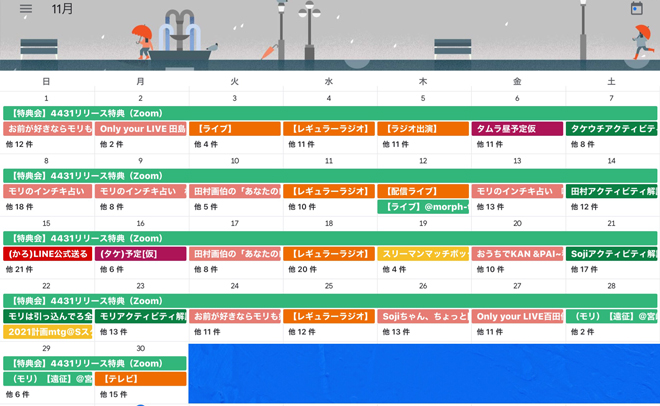The height and width of the screenshot is (406, 660).
Task: Select the タムラ昼予定仮 event
Action: (x=517, y=129)
